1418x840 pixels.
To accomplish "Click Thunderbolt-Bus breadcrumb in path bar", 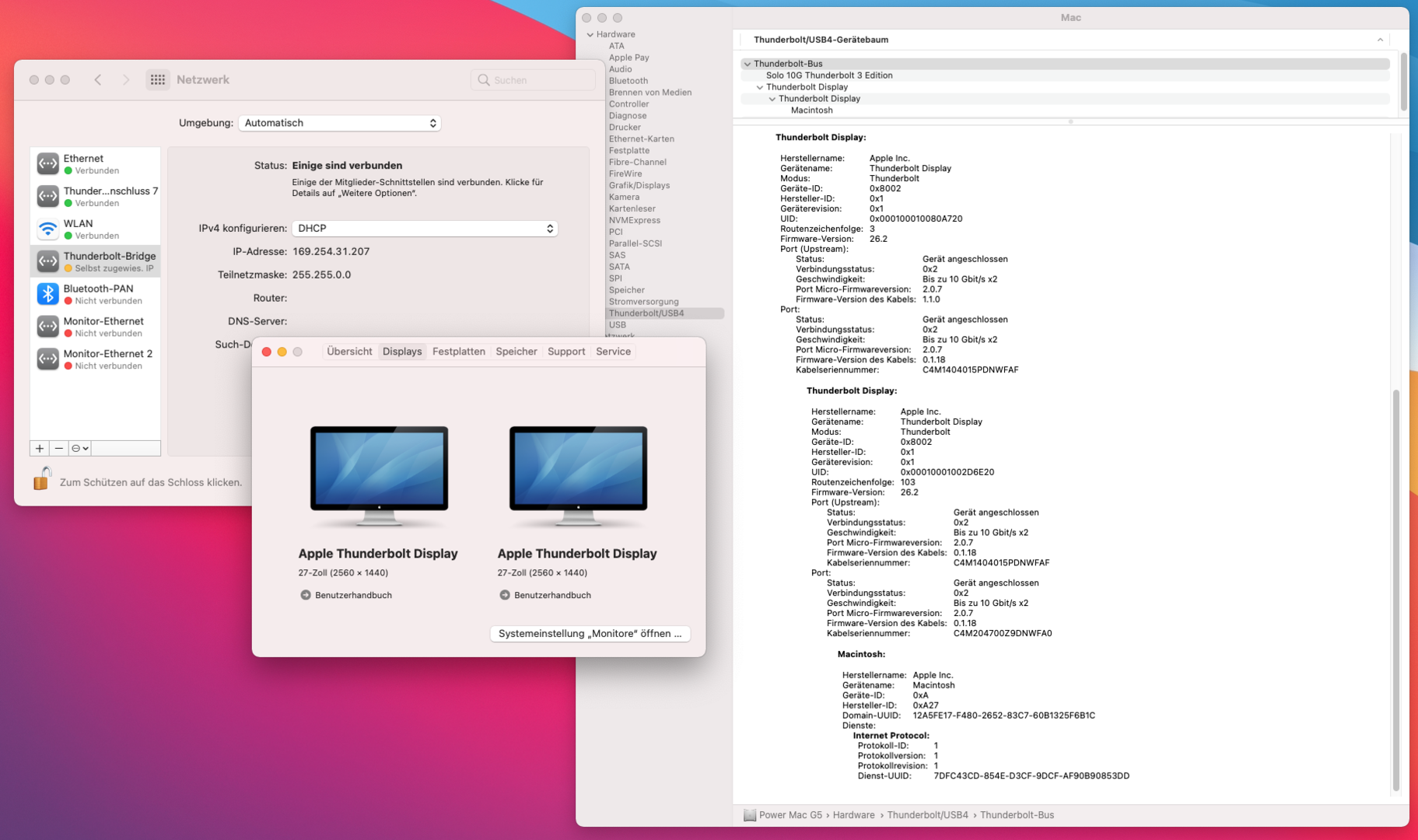I will click(x=1017, y=815).
